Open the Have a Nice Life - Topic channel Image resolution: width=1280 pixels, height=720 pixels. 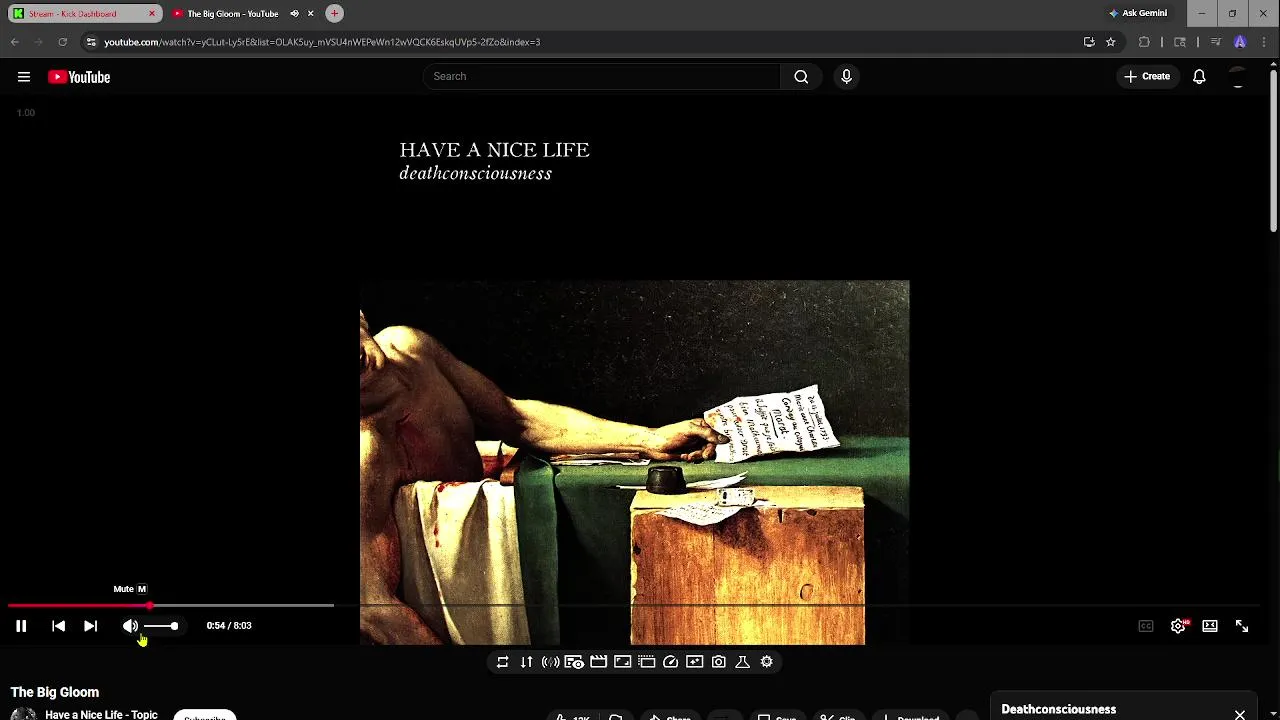tap(101, 714)
